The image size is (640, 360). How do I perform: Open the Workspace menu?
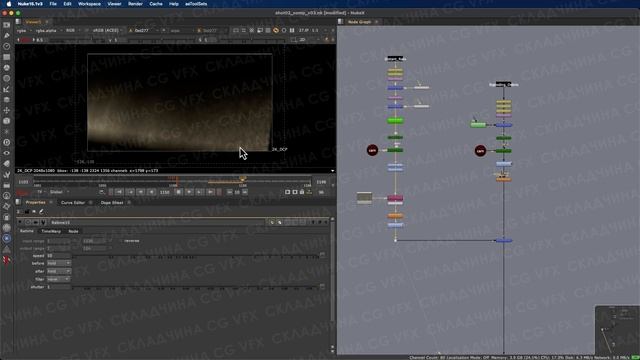coord(89,4)
